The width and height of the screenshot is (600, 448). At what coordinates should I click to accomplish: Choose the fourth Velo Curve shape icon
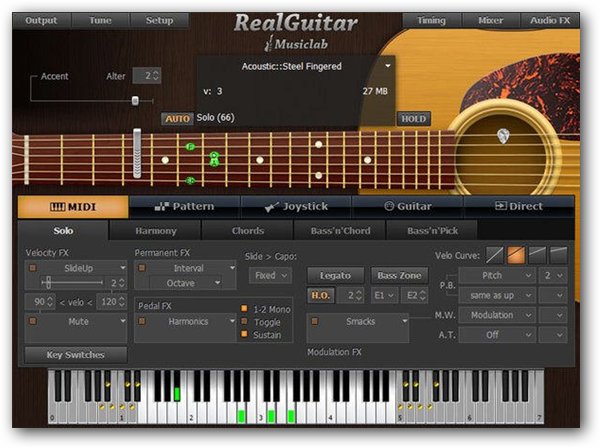[558, 256]
